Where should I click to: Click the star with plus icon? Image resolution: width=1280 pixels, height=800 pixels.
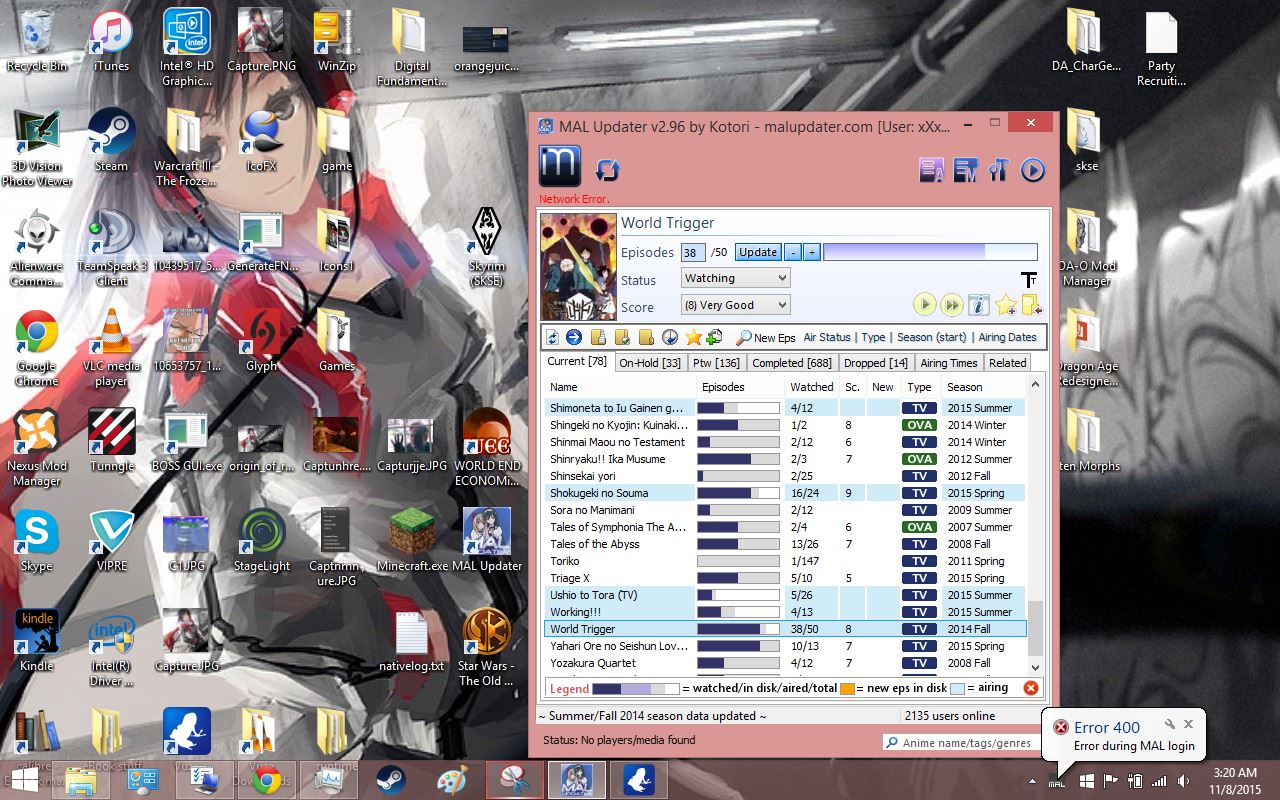[x=1005, y=304]
